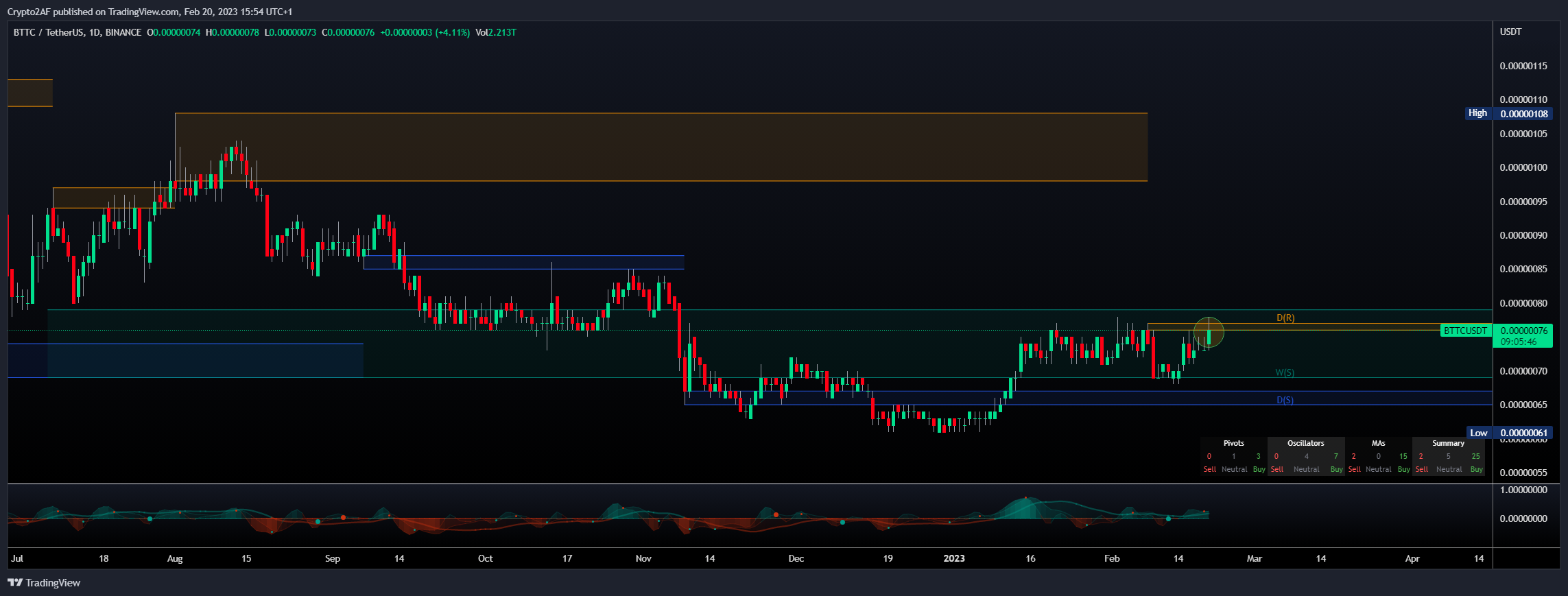The height and width of the screenshot is (596, 1568).
Task: Click the 'Oct' label on time axis
Action: (x=486, y=558)
